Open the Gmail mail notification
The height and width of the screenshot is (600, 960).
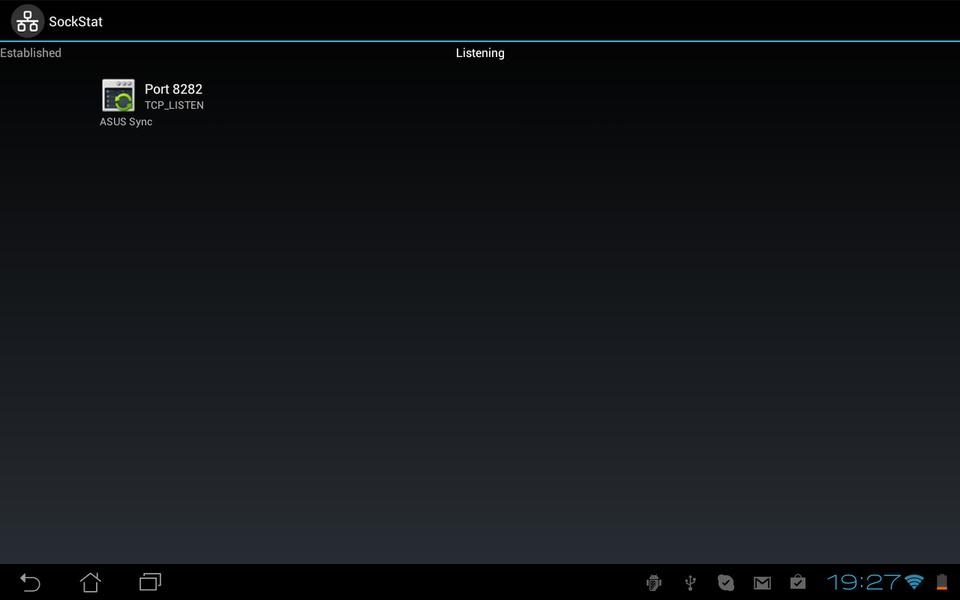click(x=762, y=583)
